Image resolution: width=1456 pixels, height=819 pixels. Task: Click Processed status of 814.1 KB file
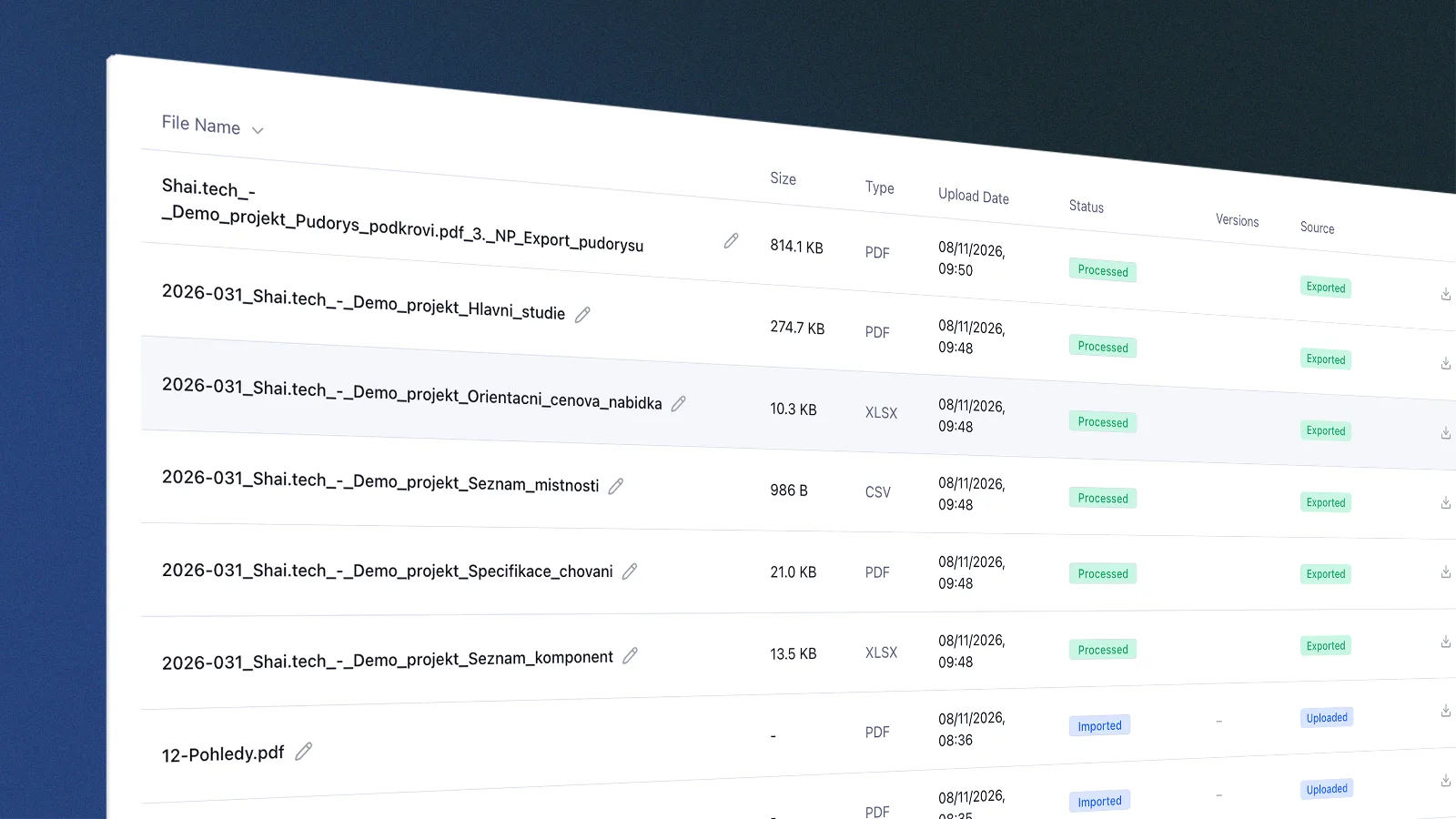click(1103, 270)
